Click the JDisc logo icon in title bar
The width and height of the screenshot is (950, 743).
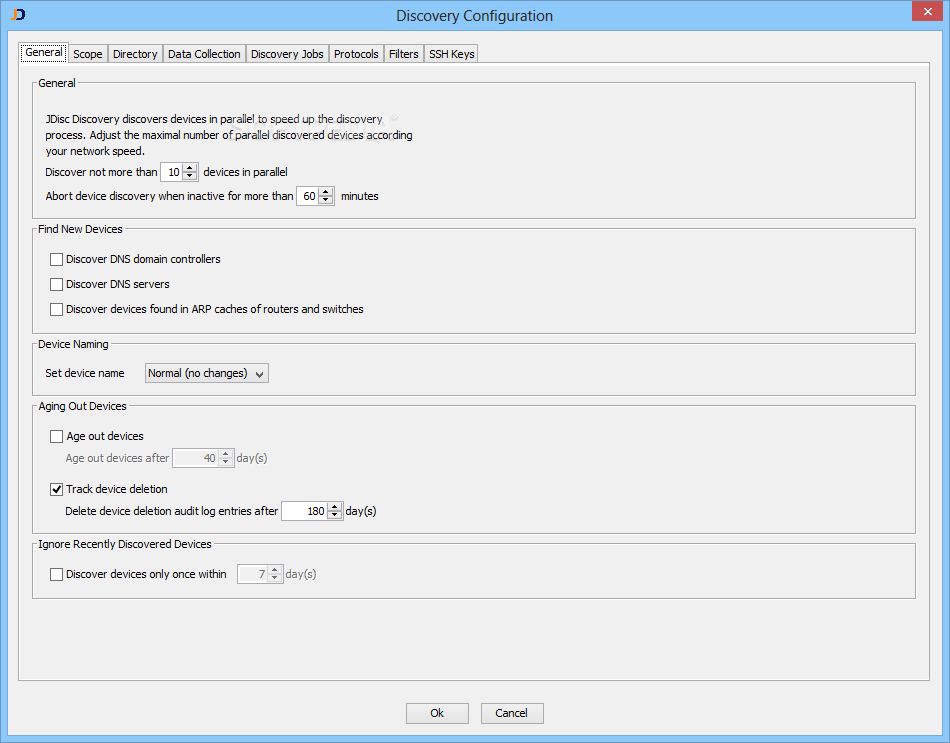(18, 15)
